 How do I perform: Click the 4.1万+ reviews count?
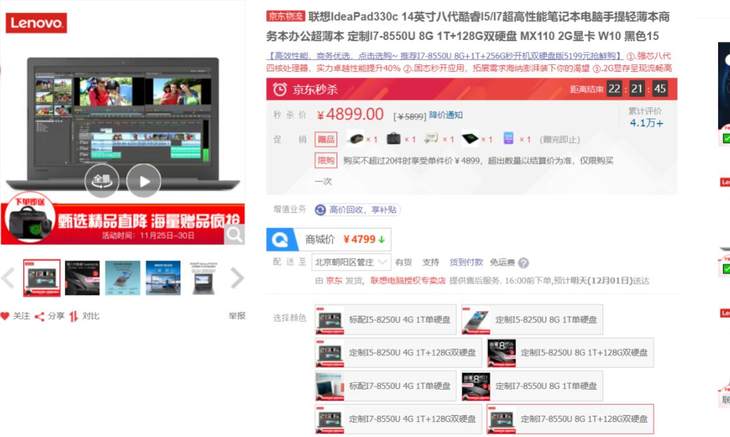pyautogui.click(x=646, y=123)
